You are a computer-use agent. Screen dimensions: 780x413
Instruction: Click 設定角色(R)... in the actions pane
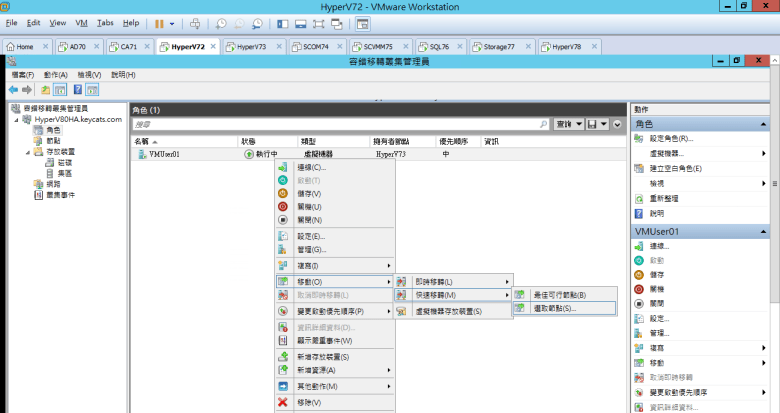(672, 139)
